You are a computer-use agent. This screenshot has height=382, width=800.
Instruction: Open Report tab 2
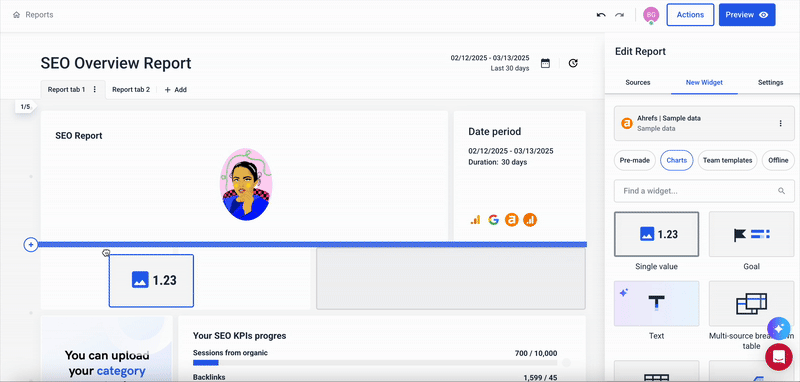pyautogui.click(x=131, y=89)
